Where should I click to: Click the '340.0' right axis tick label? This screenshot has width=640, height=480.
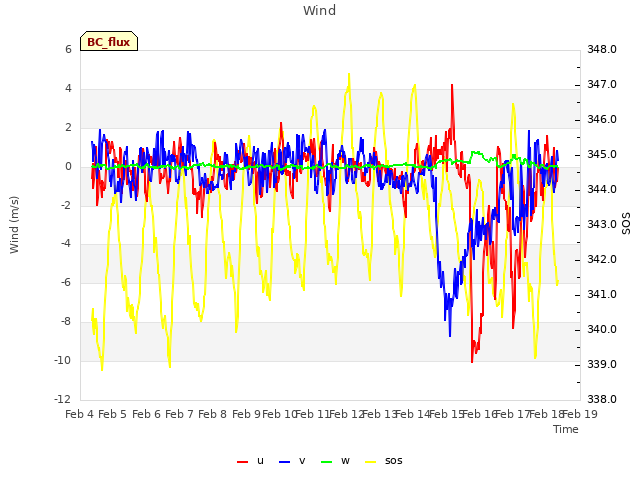602,329
